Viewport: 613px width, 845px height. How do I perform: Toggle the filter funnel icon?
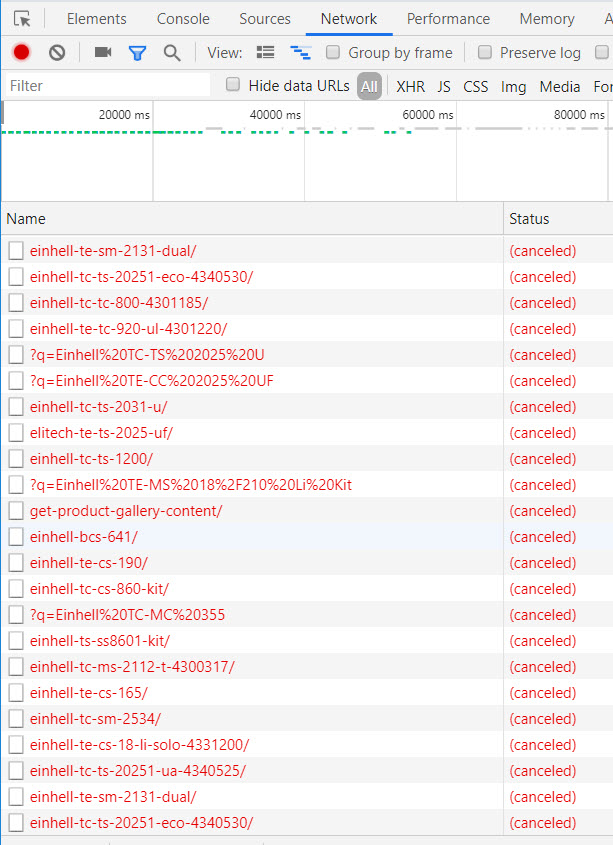coord(137,53)
